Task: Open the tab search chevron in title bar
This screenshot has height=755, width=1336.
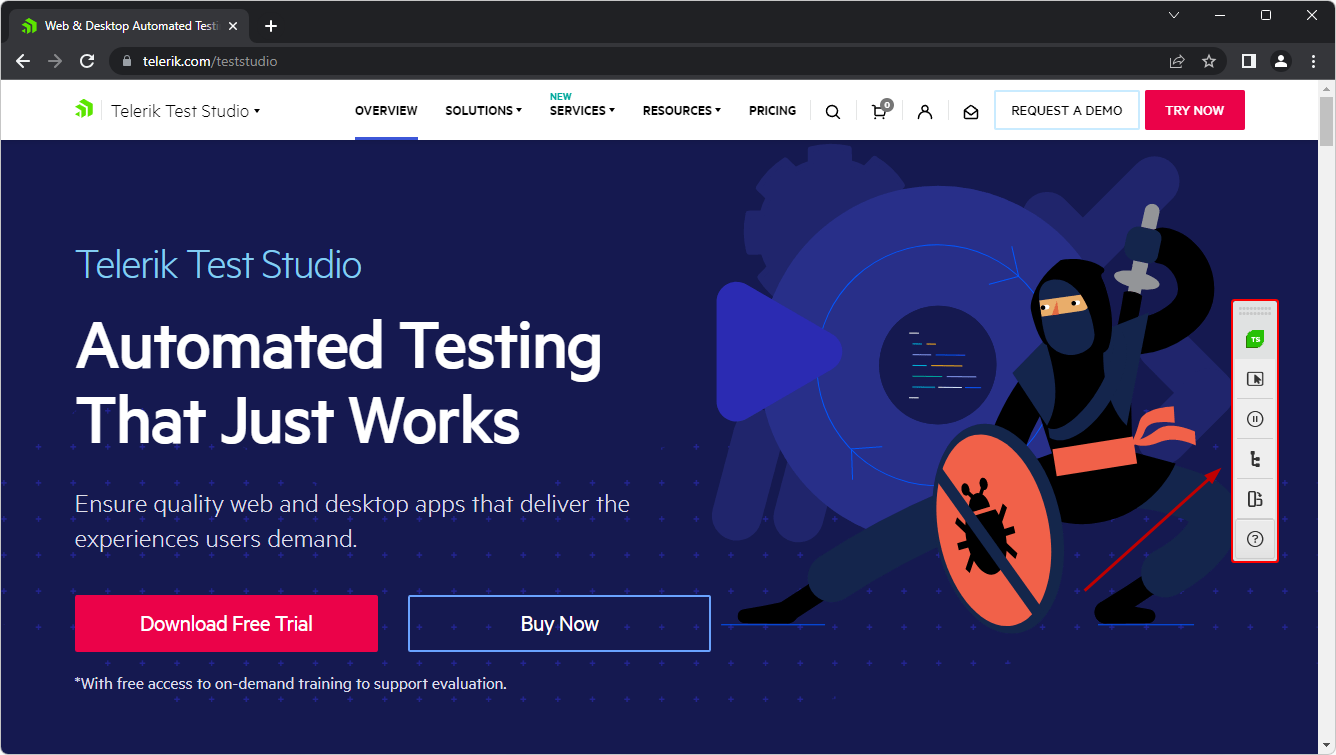Action: [x=1174, y=15]
